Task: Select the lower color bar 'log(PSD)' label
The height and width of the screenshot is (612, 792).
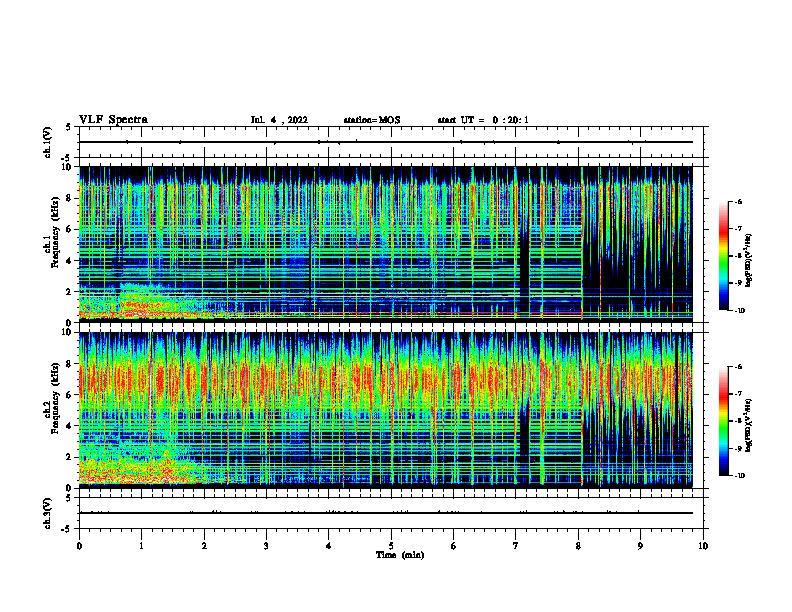Action: click(749, 425)
